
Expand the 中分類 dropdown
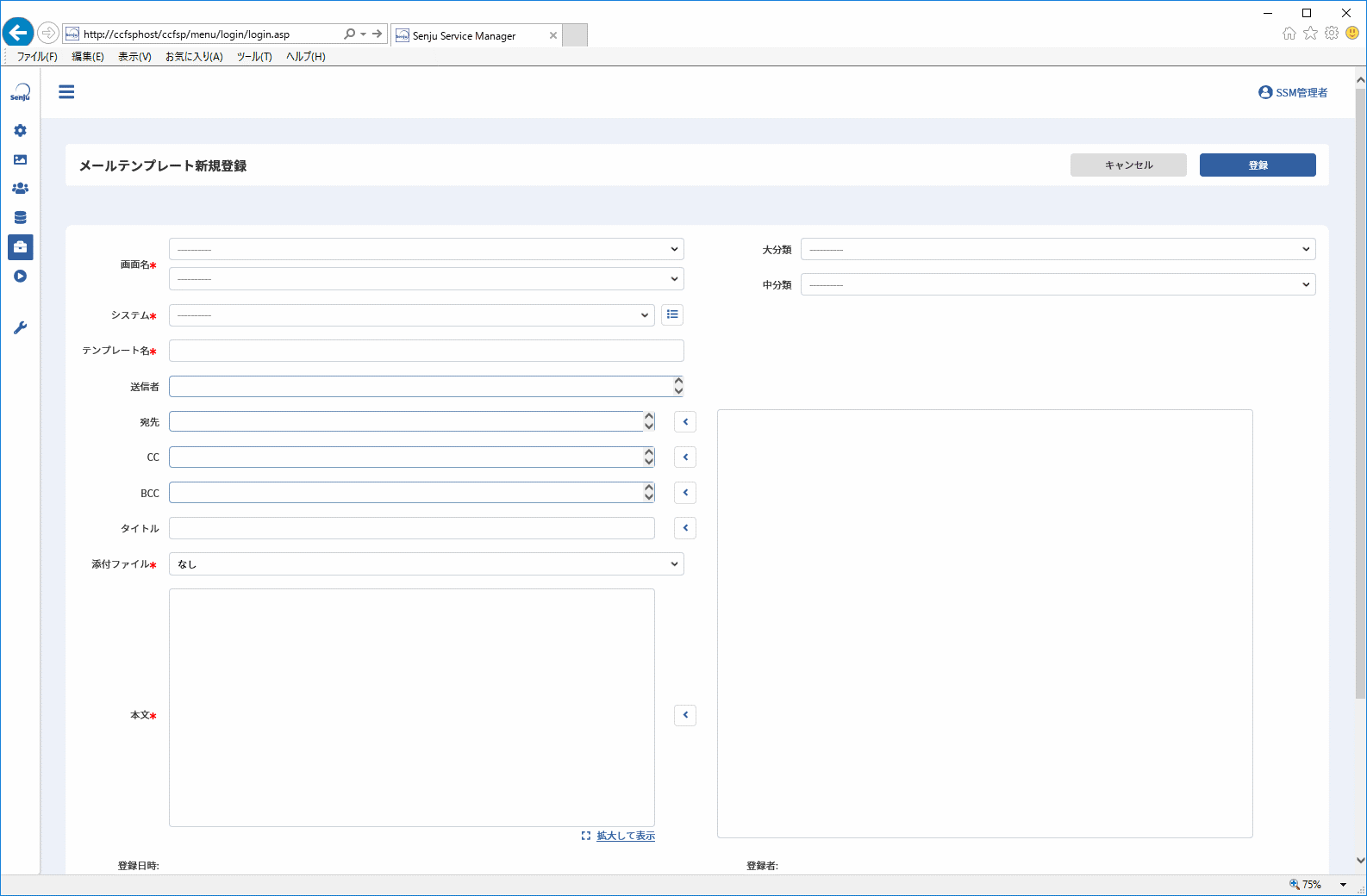pyautogui.click(x=1058, y=284)
